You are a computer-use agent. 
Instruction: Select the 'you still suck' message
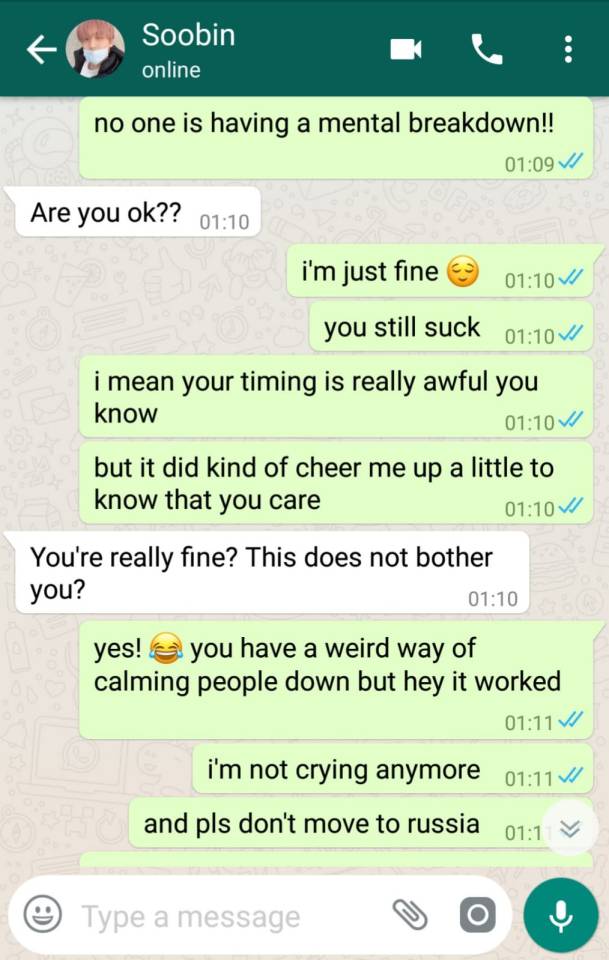tap(451, 328)
